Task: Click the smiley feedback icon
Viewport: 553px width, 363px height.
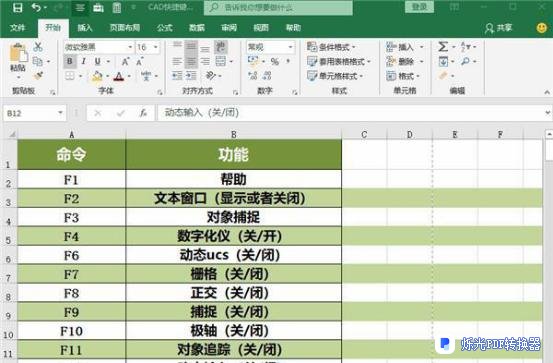Action: coord(541,28)
